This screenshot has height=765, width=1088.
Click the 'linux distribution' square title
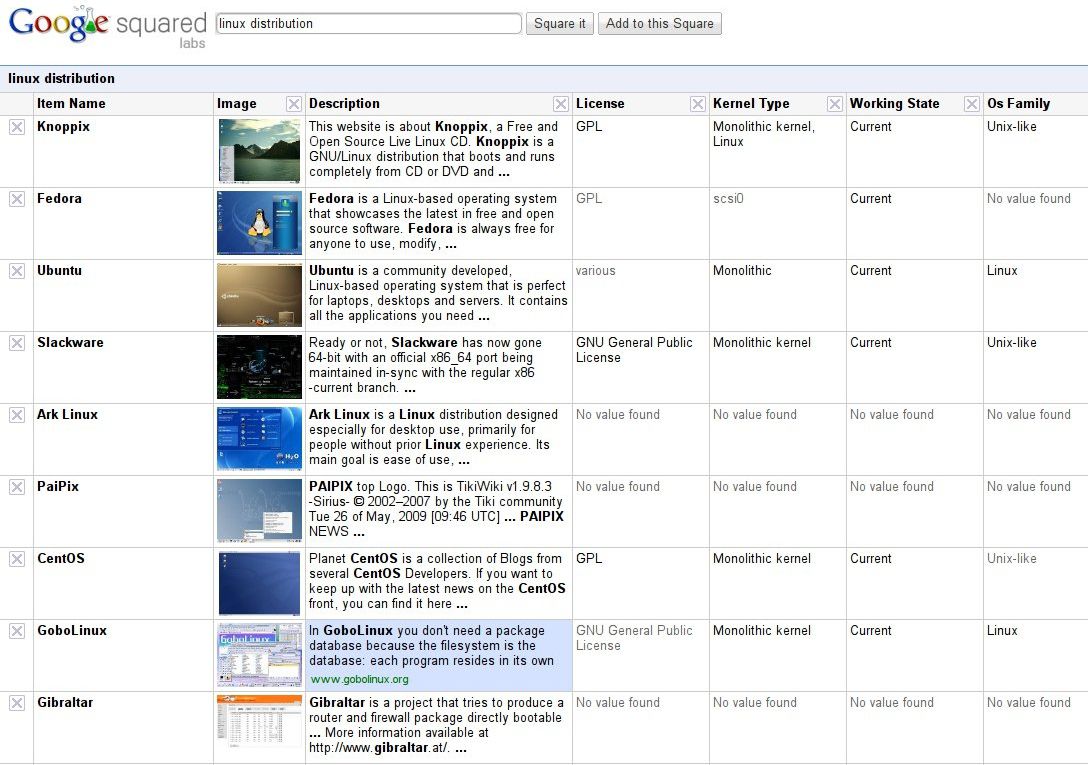tap(62, 78)
